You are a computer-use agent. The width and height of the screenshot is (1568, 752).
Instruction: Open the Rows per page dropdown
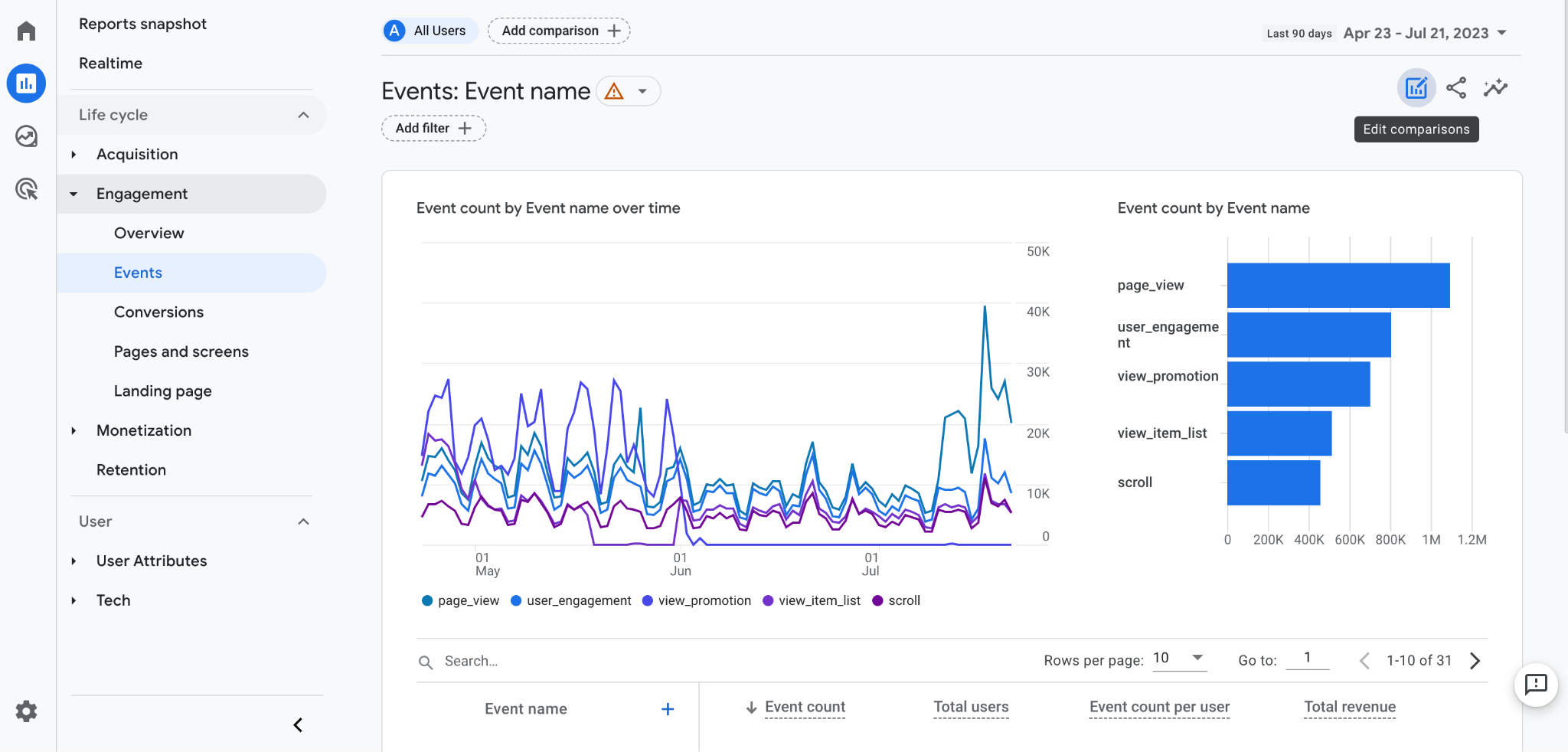coord(1179,659)
